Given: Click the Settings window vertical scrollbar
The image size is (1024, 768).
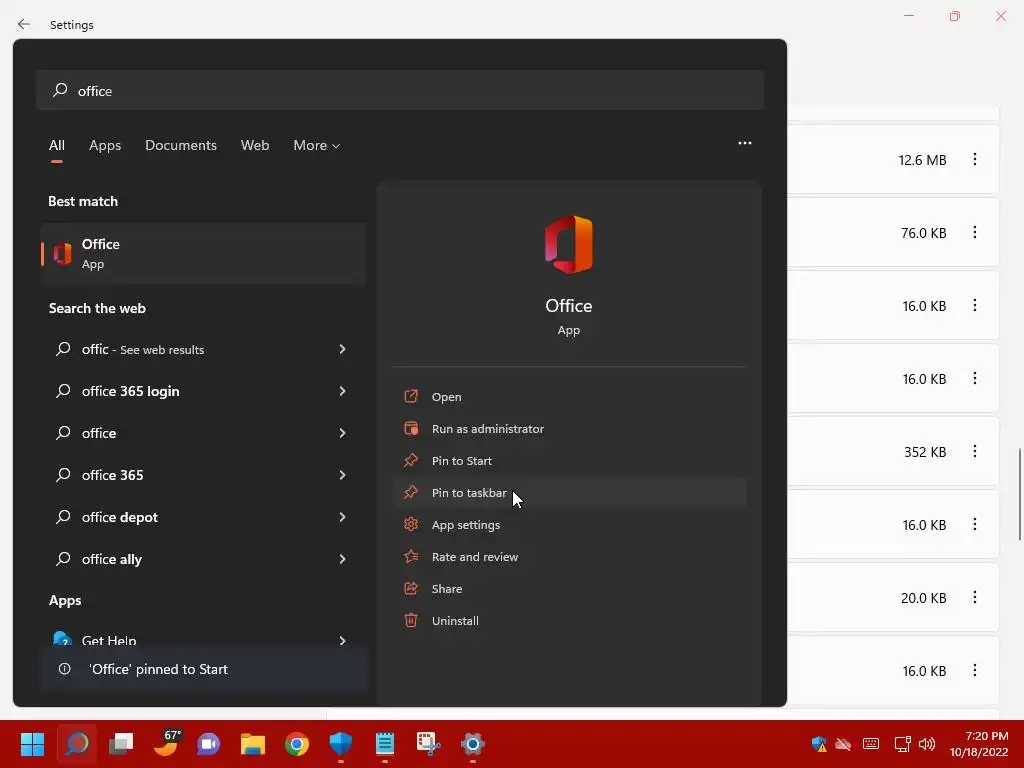Looking at the screenshot, I should click(1019, 494).
